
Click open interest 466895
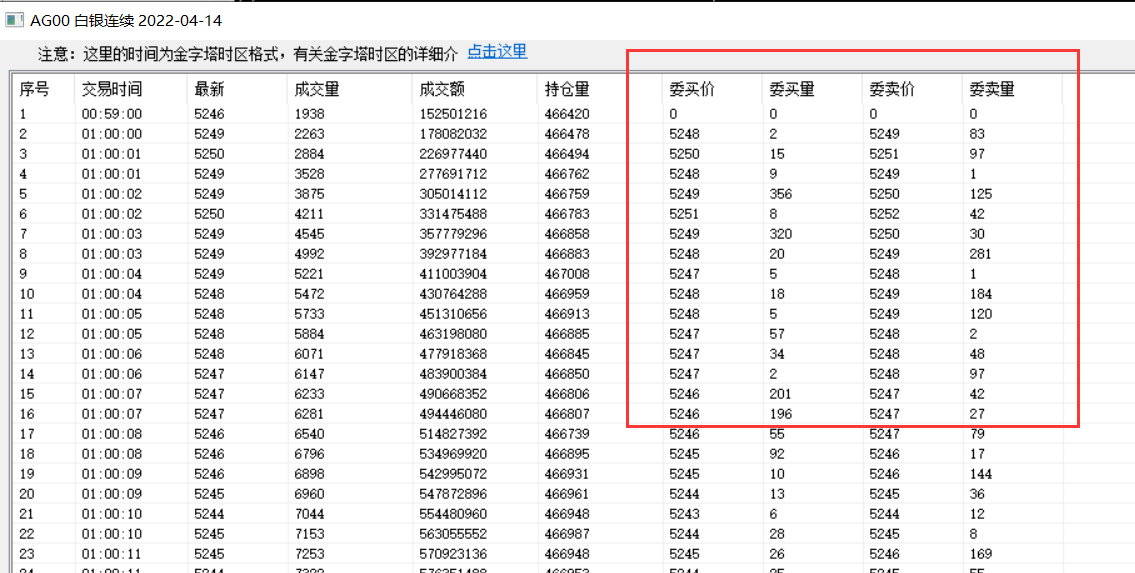(x=567, y=454)
